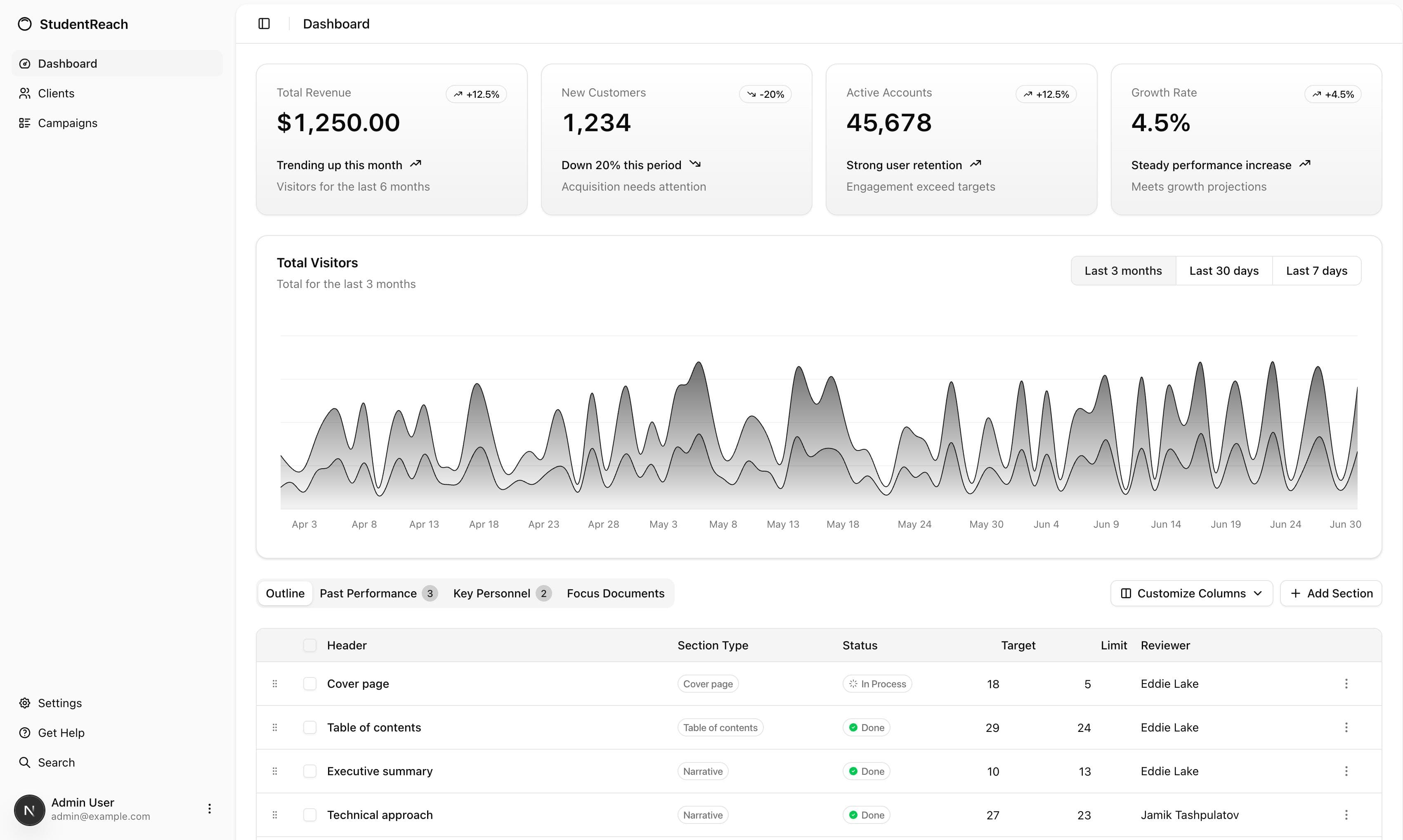Open the Admin User options menu
The width and height of the screenshot is (1403, 840).
point(209,808)
